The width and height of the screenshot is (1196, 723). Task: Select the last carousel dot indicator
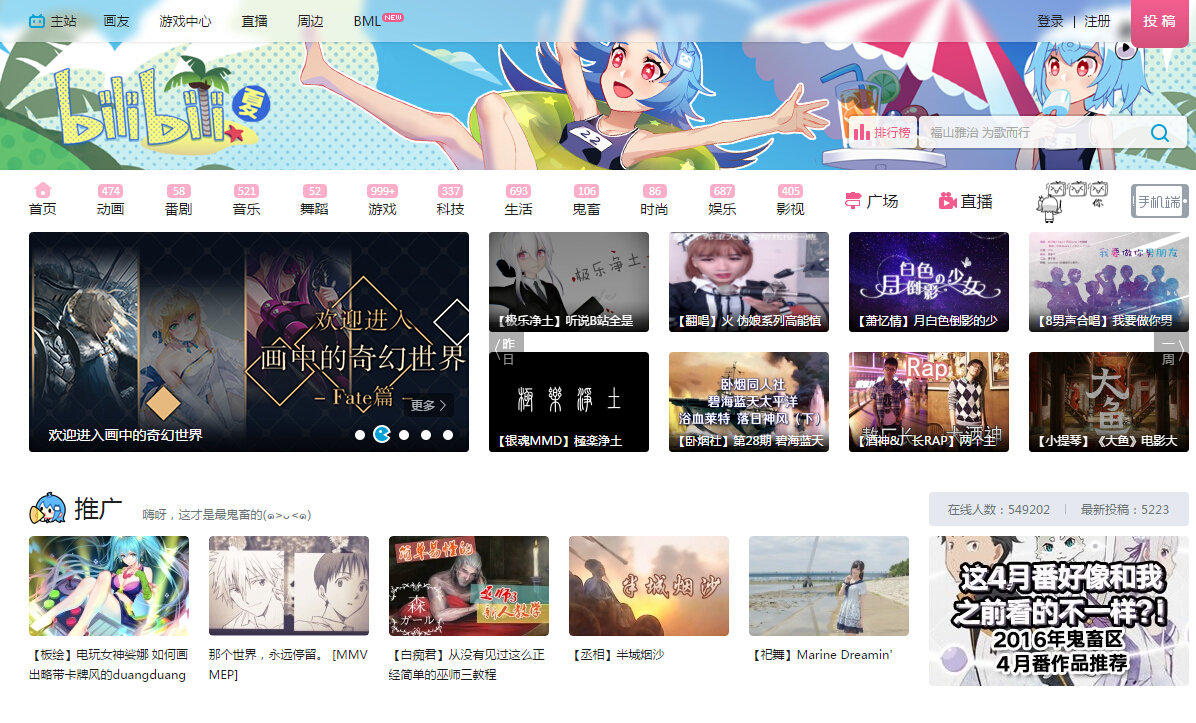tap(448, 435)
